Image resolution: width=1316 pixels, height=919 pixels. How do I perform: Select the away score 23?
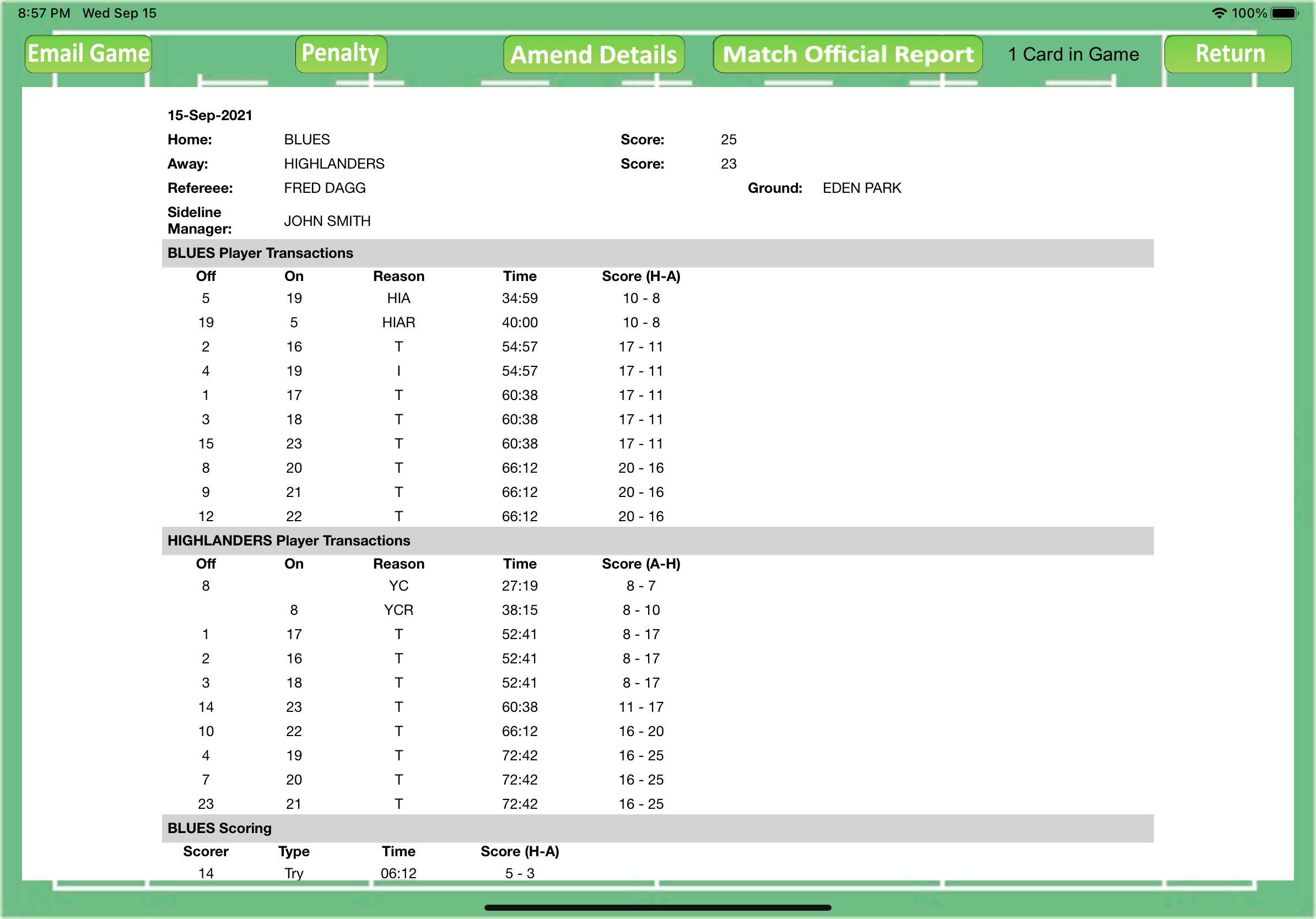(x=729, y=164)
